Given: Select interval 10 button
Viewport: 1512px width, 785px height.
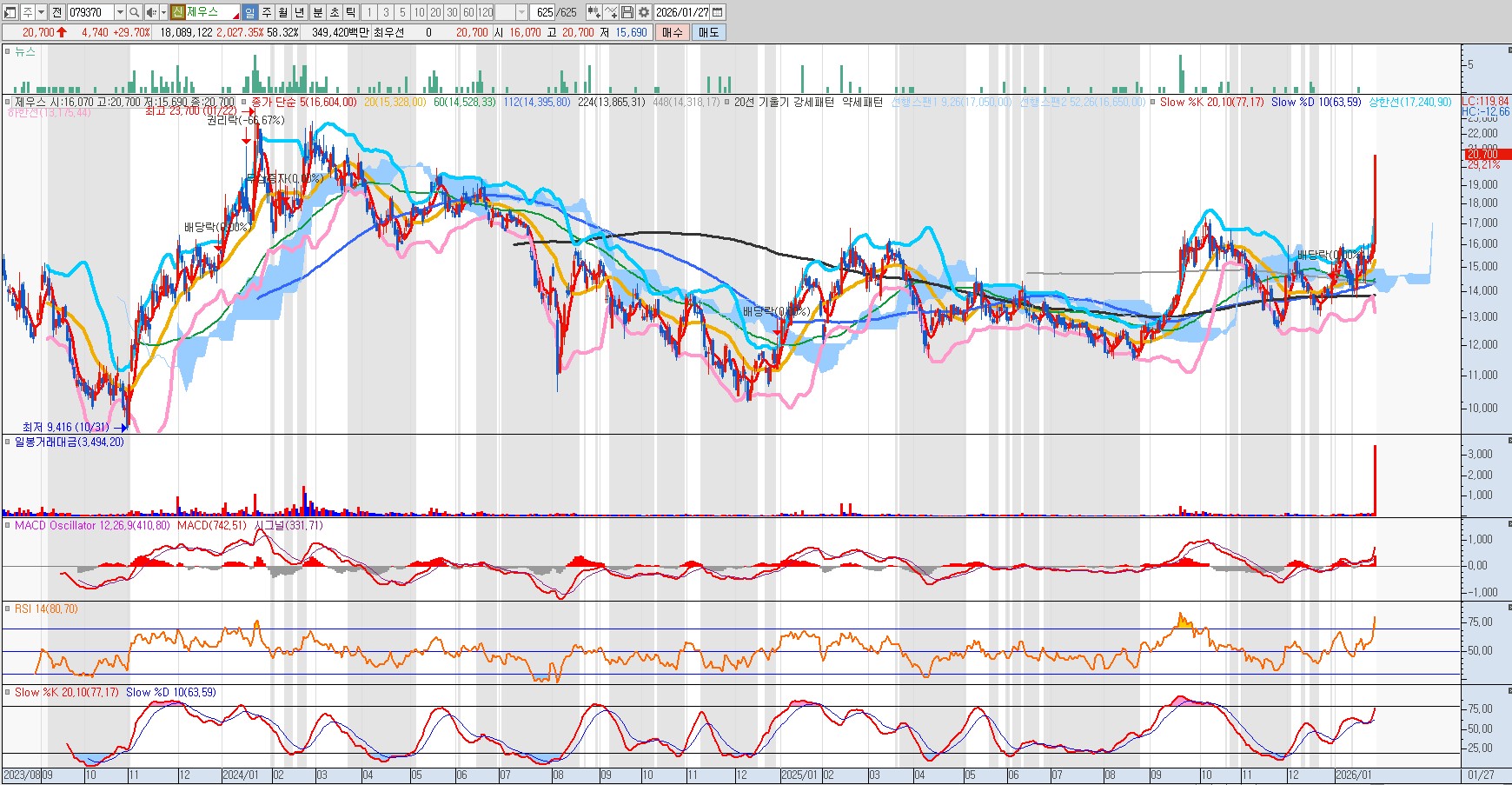Looking at the screenshot, I should point(419,12).
